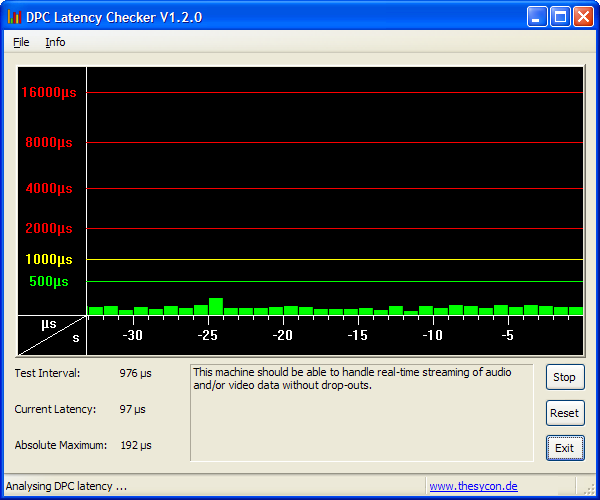The width and height of the screenshot is (600, 500).
Task: Click the -20 time axis label
Action: point(282,336)
